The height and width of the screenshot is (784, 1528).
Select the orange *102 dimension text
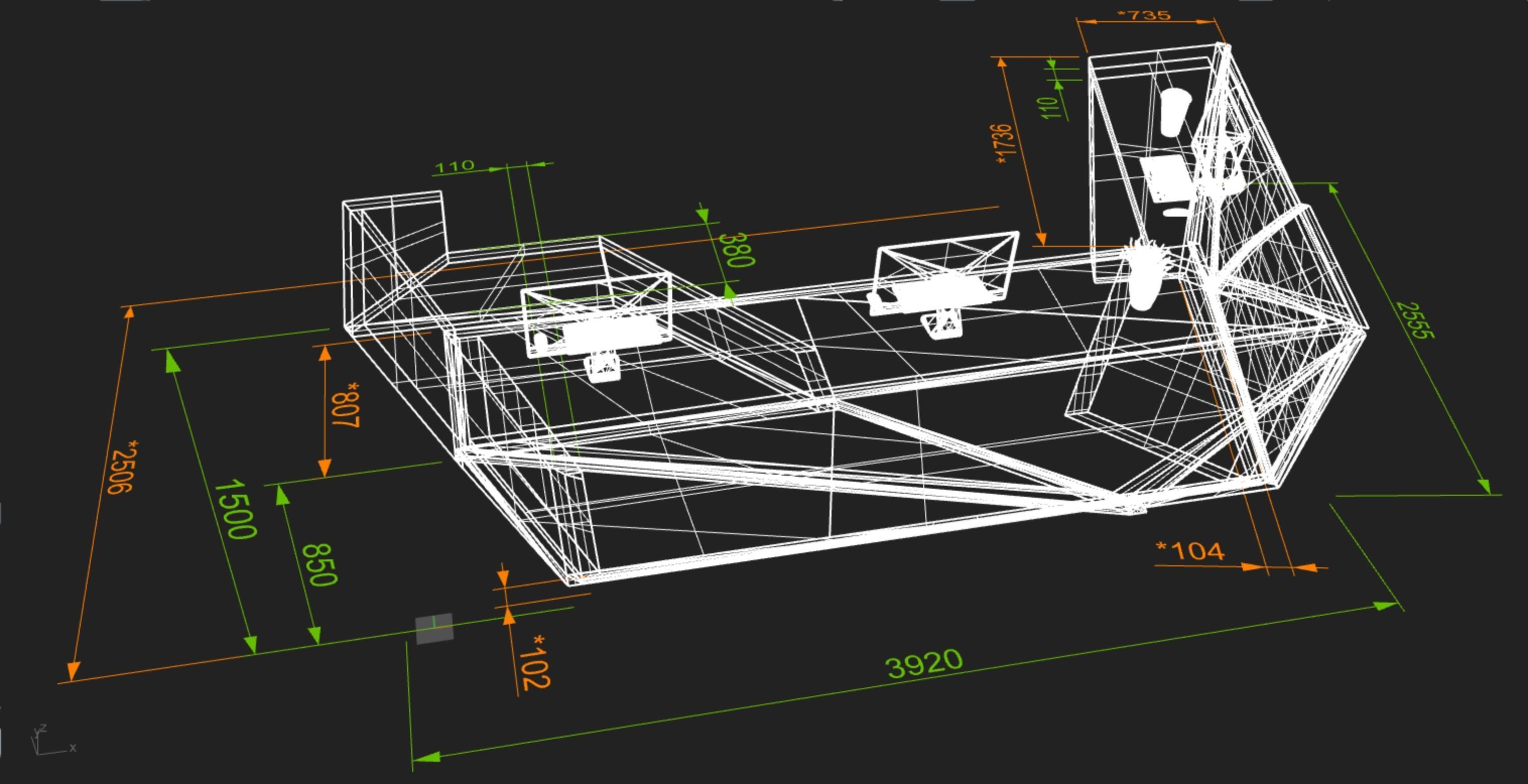535,663
